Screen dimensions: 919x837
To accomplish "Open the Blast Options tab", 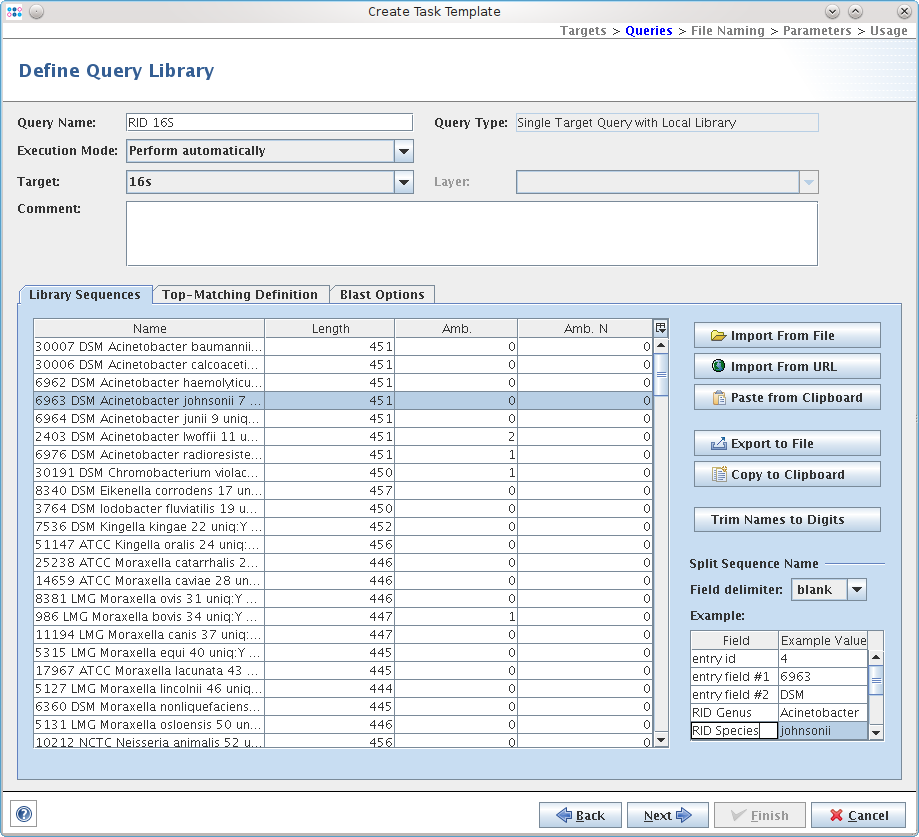I will (x=382, y=295).
